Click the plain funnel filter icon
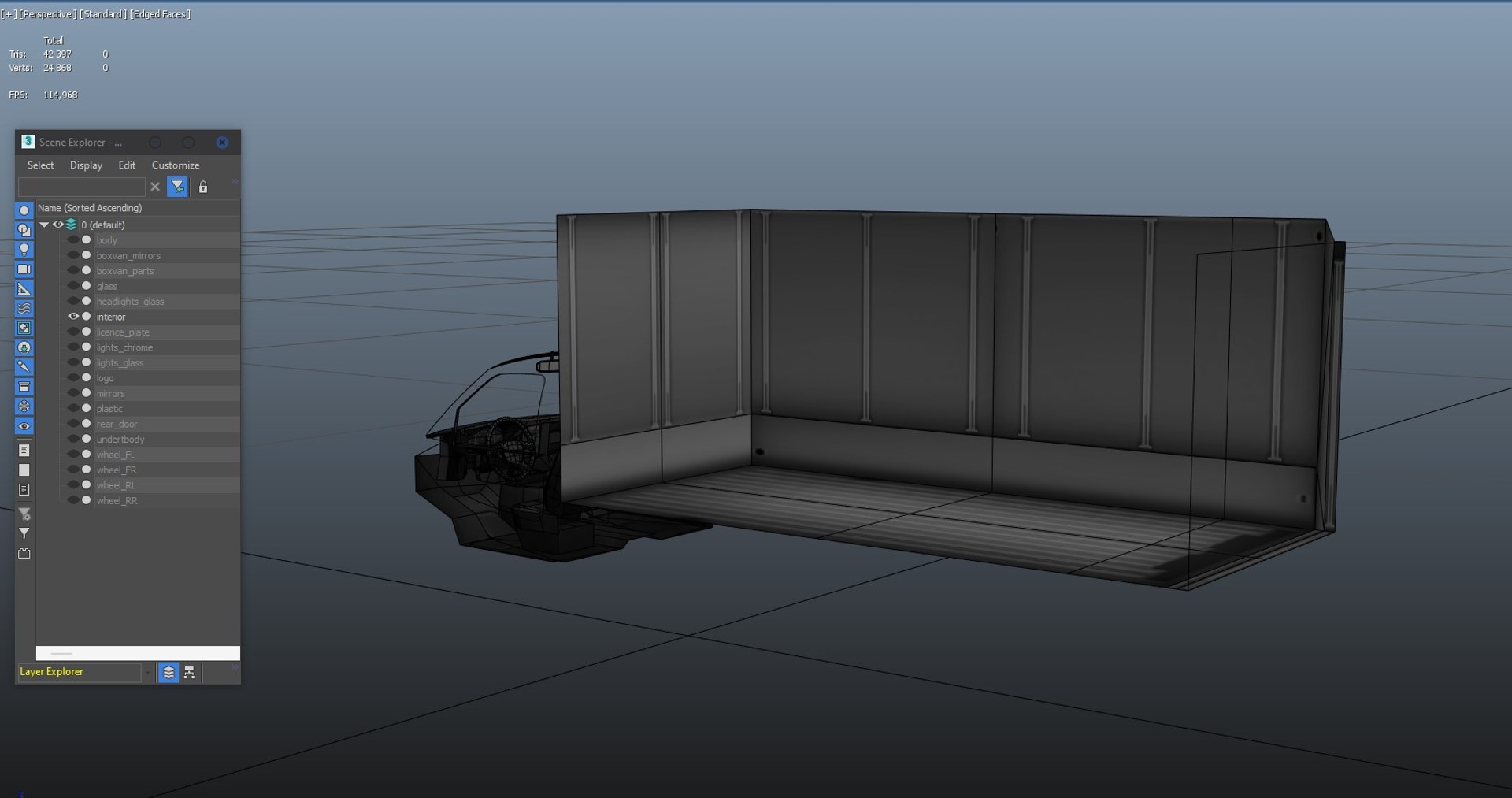 click(24, 534)
